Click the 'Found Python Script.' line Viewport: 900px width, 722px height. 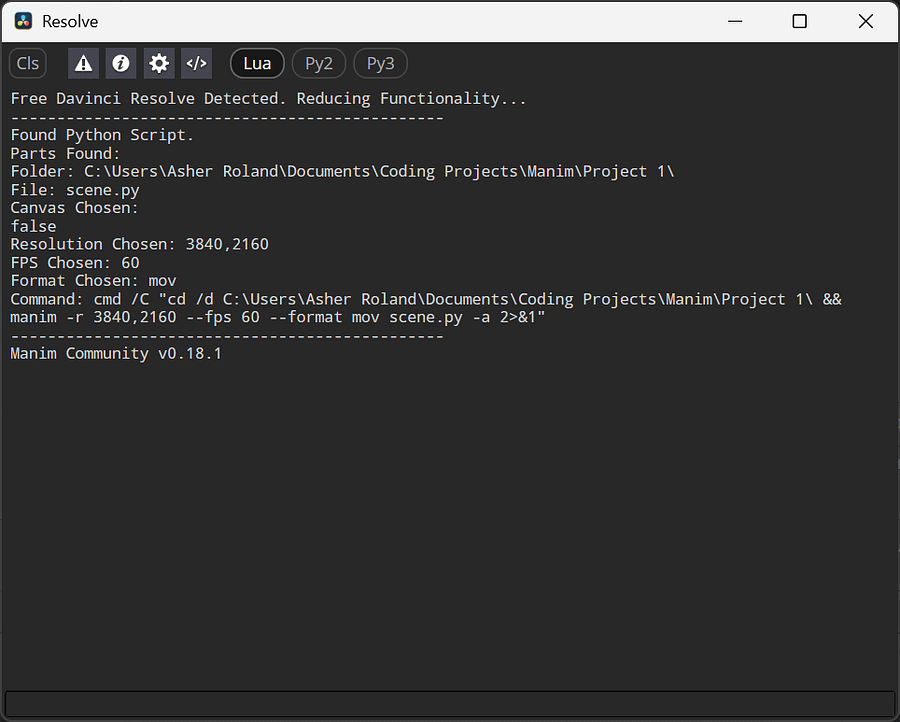pos(102,135)
